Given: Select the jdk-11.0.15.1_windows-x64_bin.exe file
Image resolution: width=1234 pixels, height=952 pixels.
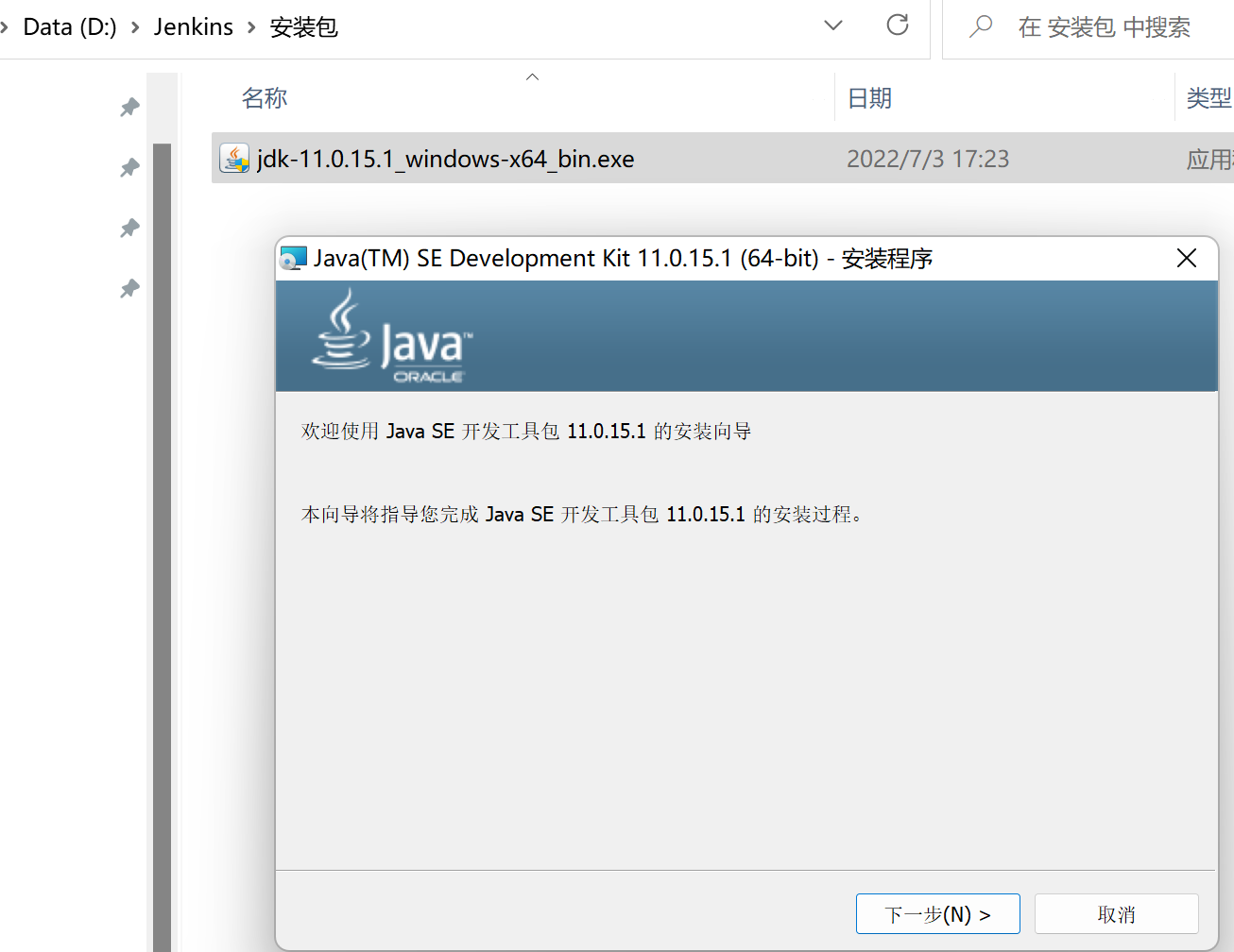Looking at the screenshot, I should (x=722, y=158).
